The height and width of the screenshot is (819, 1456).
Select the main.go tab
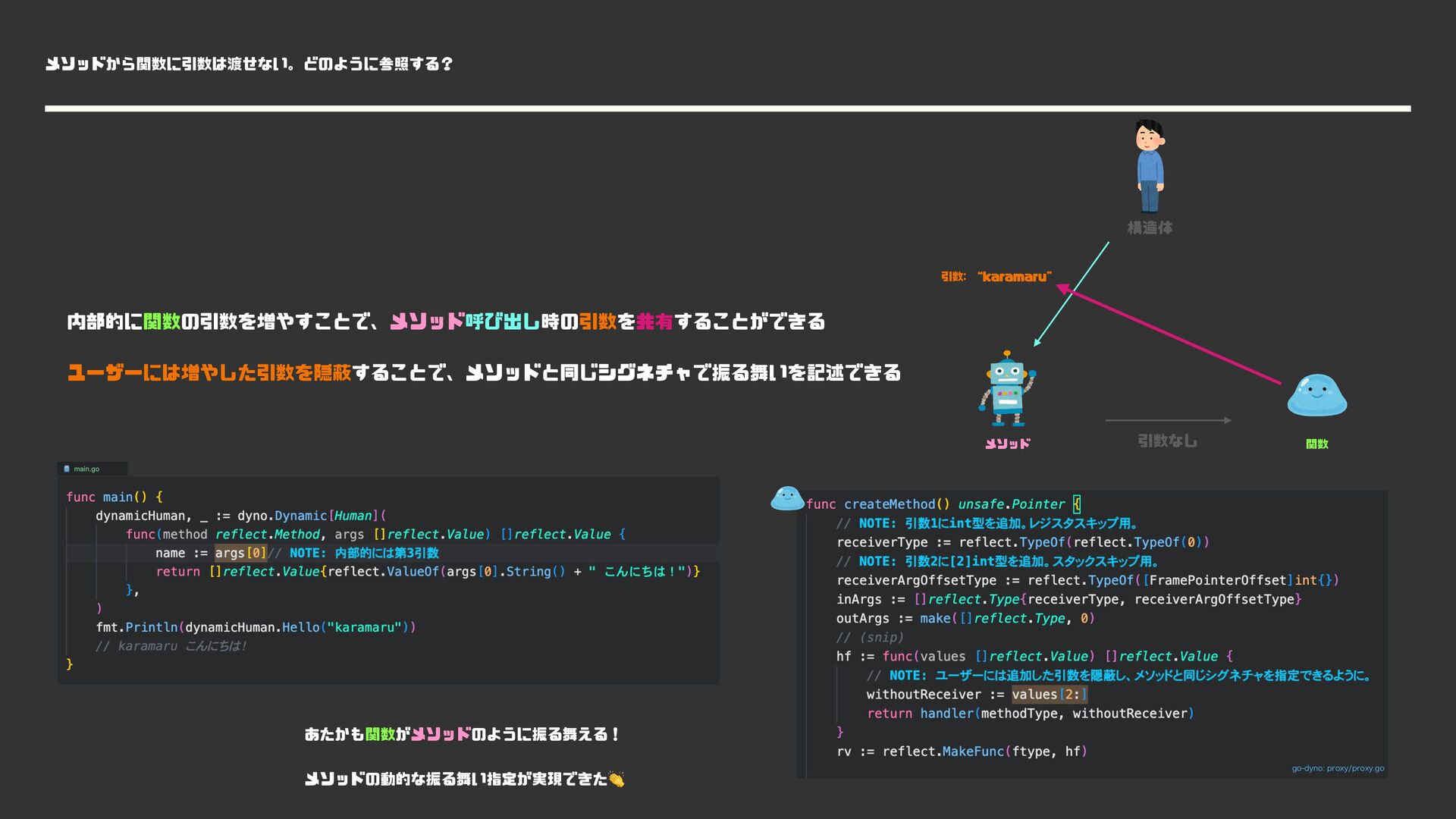[86, 469]
